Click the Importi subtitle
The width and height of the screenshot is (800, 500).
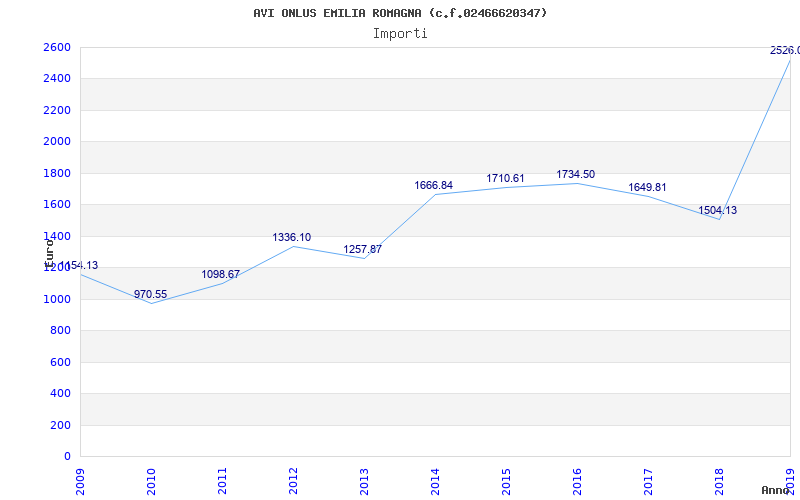click(400, 34)
